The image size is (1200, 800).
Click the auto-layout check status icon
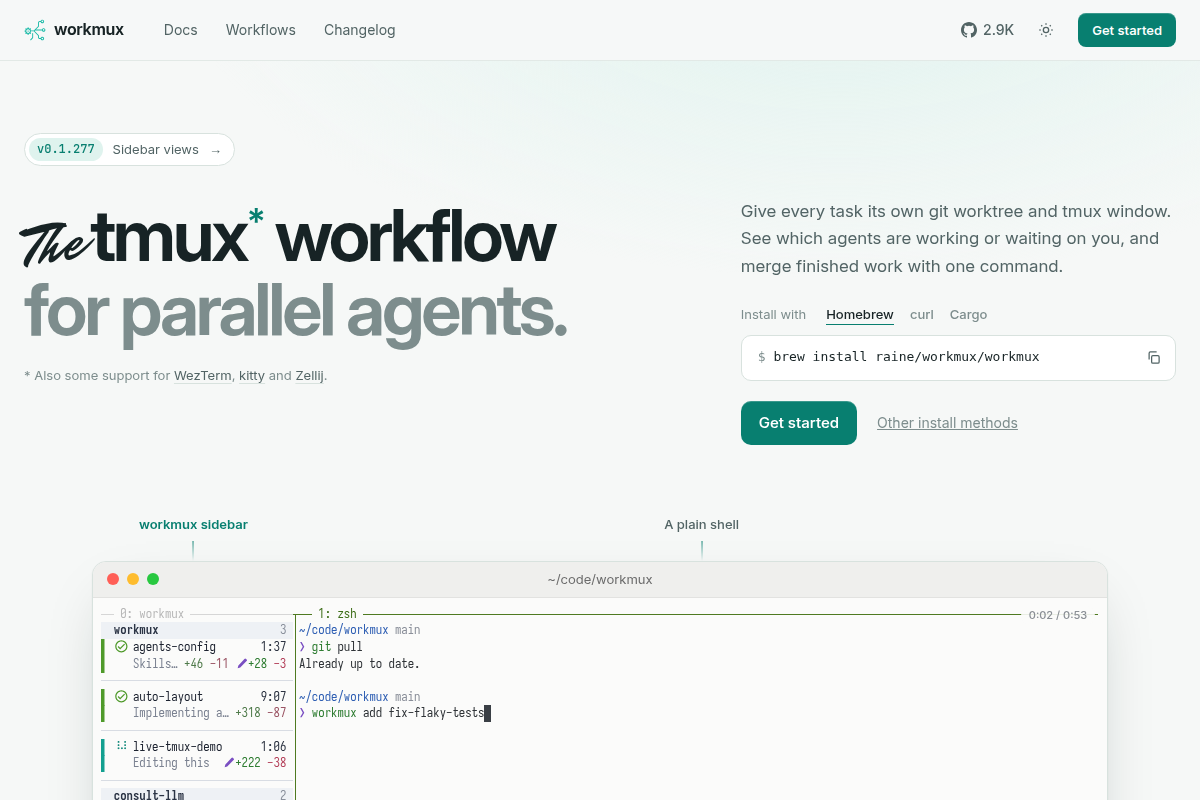[x=122, y=697]
